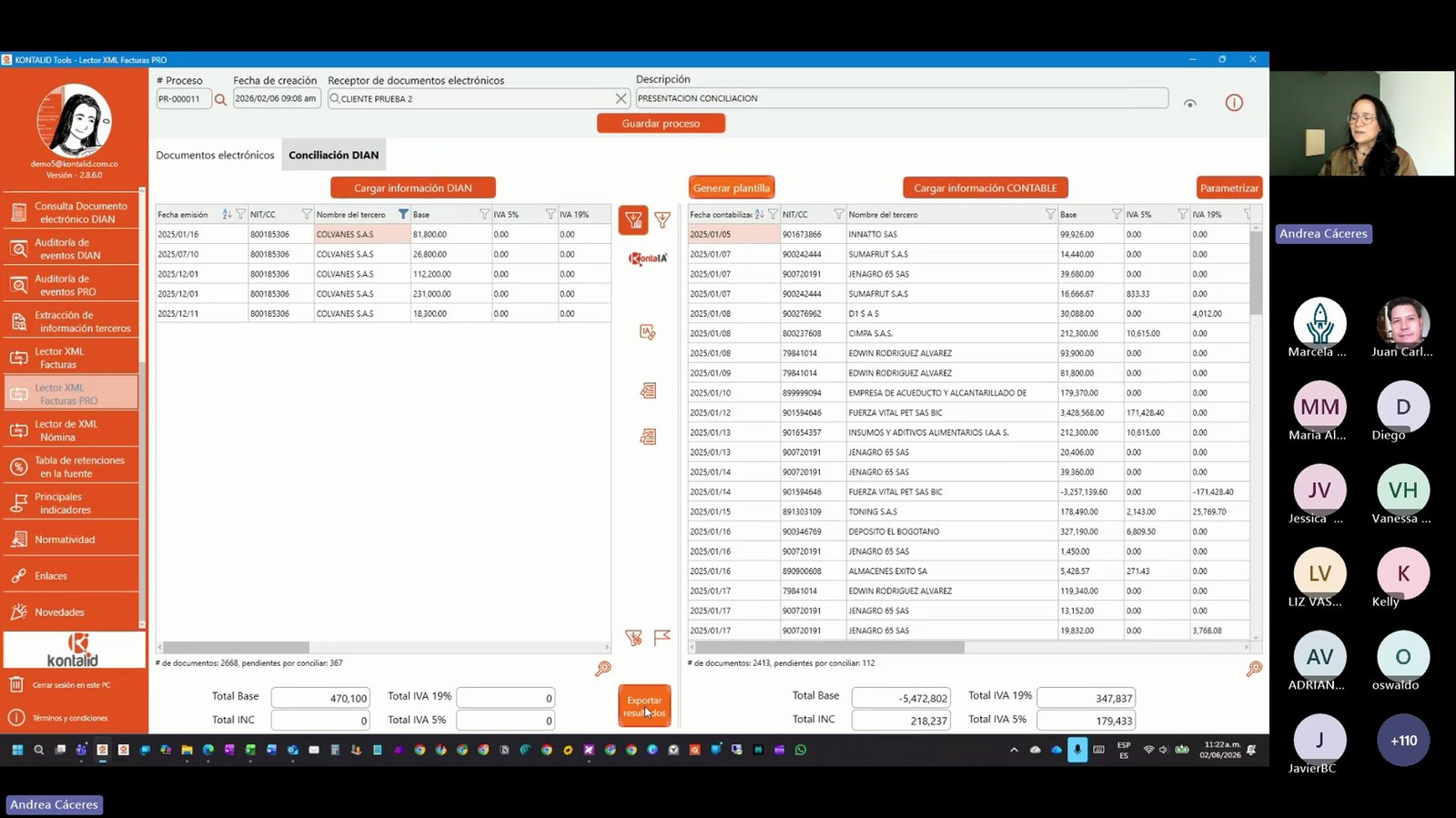1456x818 pixels.
Task: Click the red info circle icon
Action: pos(1234,103)
